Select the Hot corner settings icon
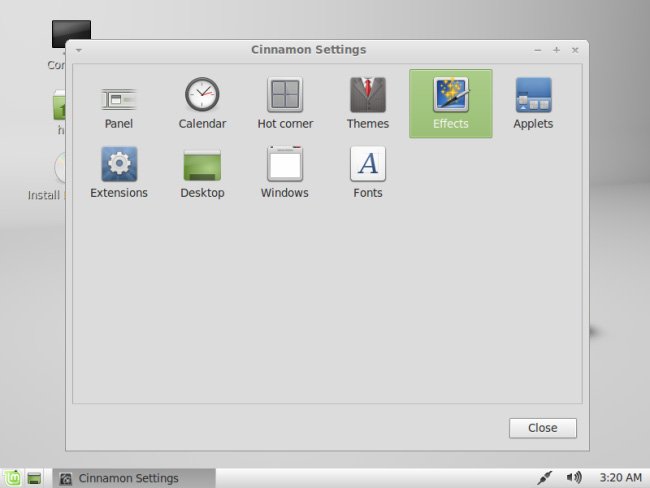This screenshot has height=488, width=650. coord(285,95)
